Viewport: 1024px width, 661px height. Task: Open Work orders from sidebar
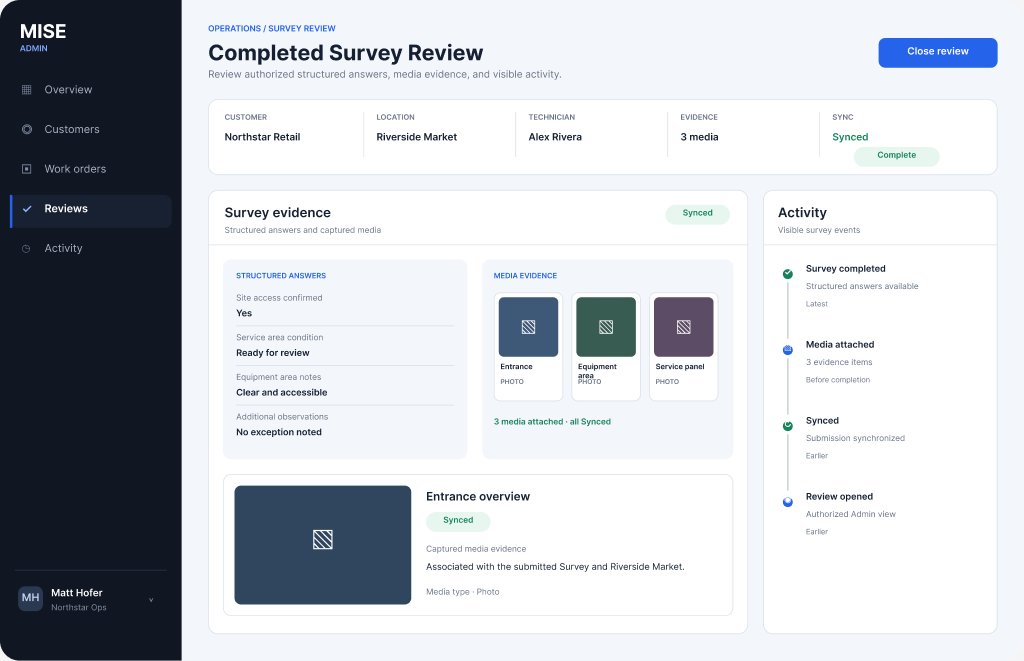pyautogui.click(x=91, y=169)
